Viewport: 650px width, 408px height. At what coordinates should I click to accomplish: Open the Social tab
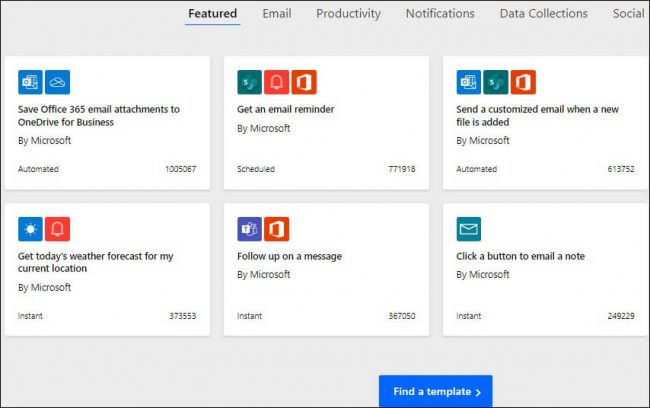click(628, 14)
